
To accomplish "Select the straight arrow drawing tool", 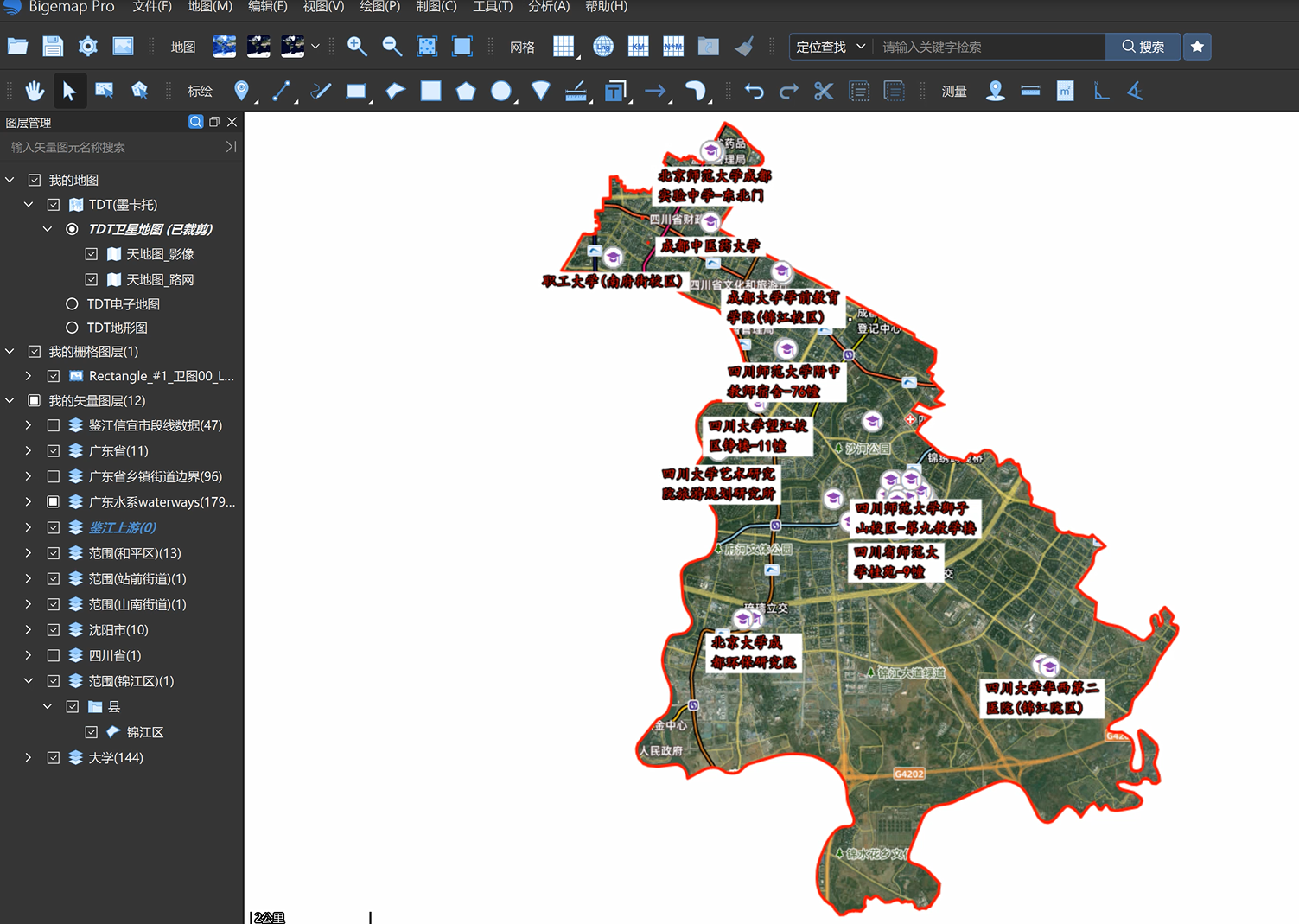I will click(656, 91).
